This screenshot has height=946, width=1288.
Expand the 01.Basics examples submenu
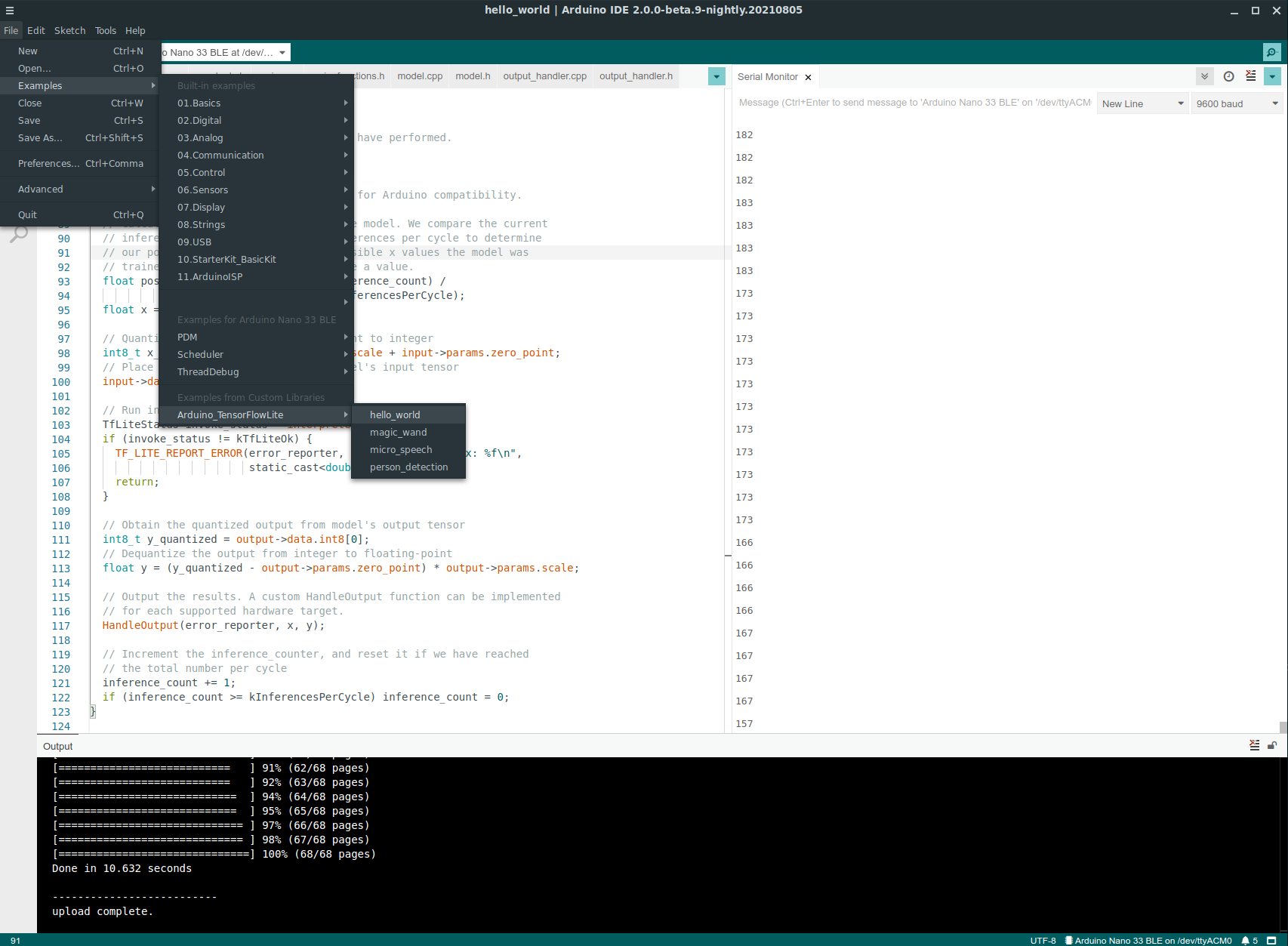[256, 103]
